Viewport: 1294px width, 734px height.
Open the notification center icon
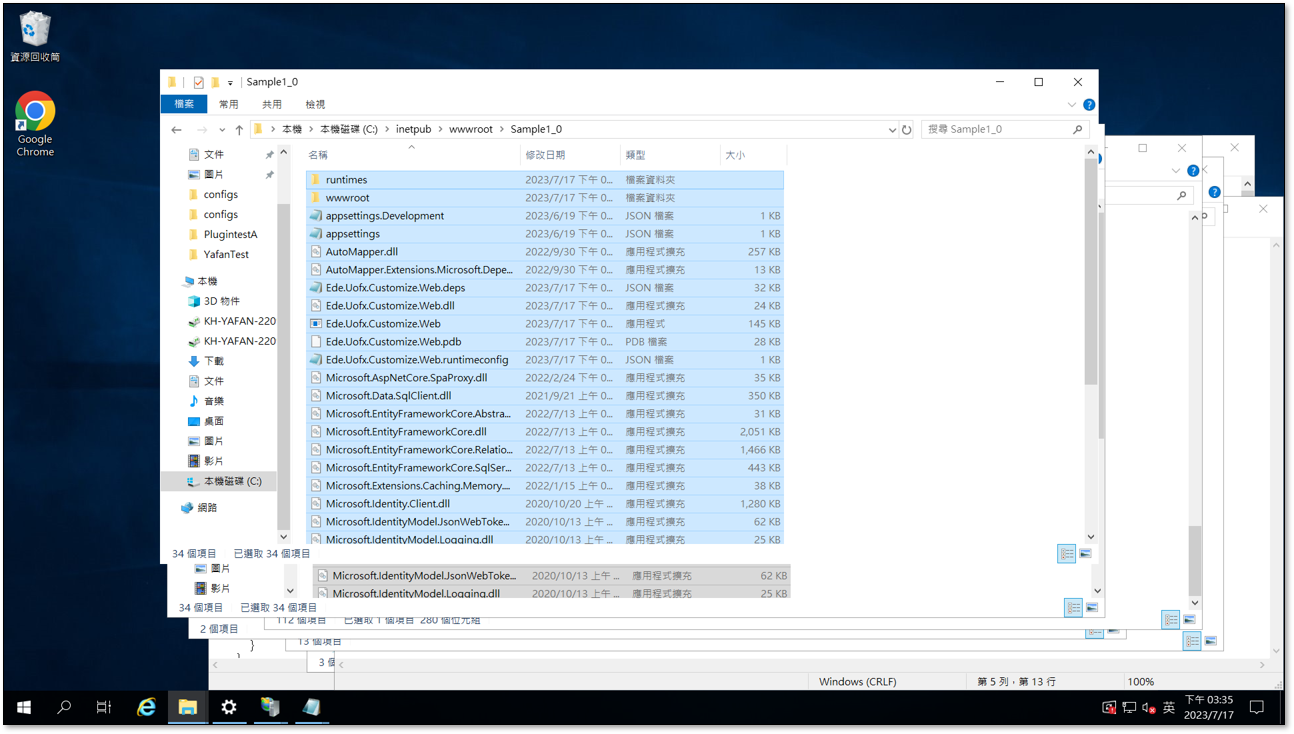coord(1257,707)
